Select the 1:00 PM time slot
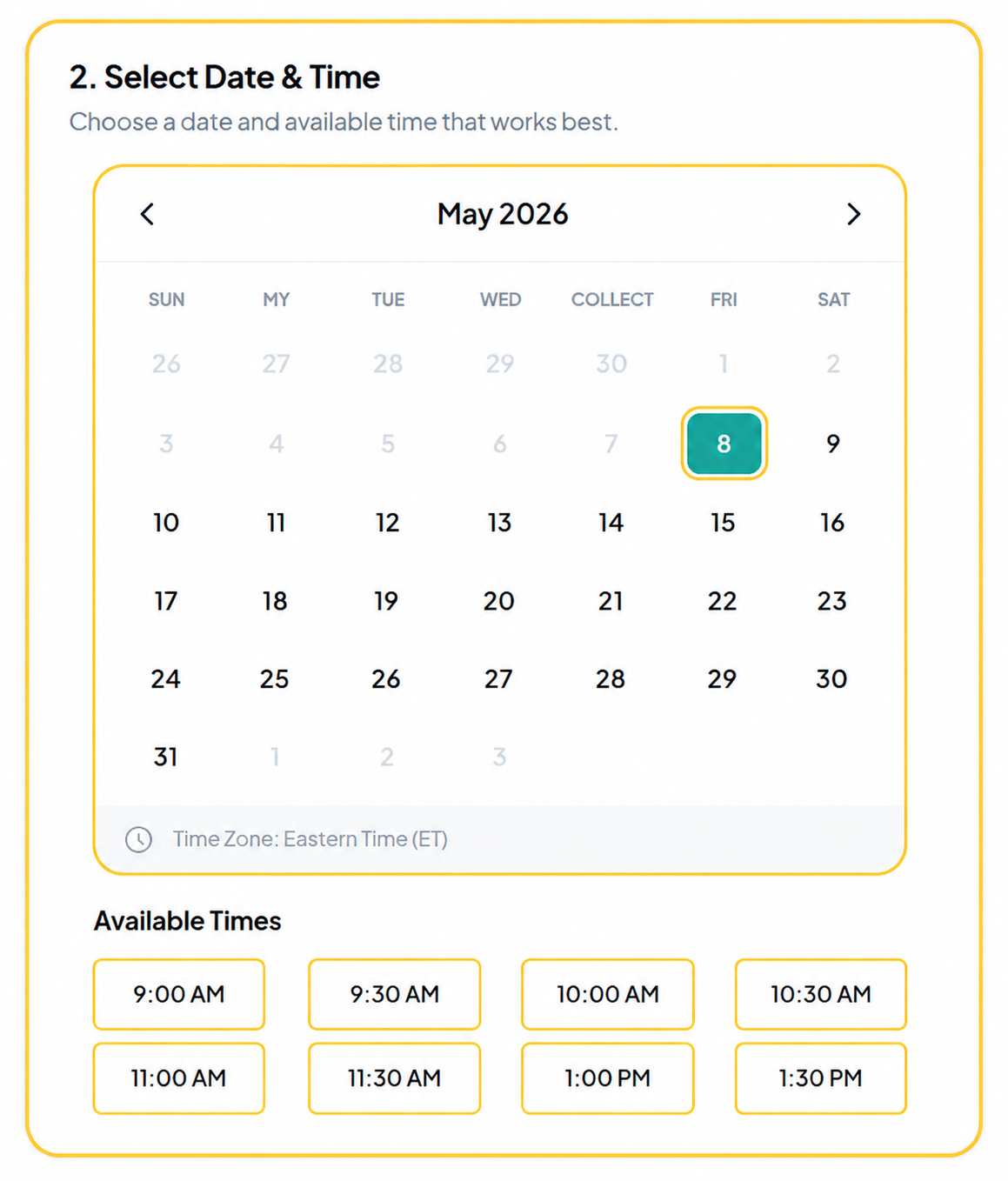 coord(608,1078)
